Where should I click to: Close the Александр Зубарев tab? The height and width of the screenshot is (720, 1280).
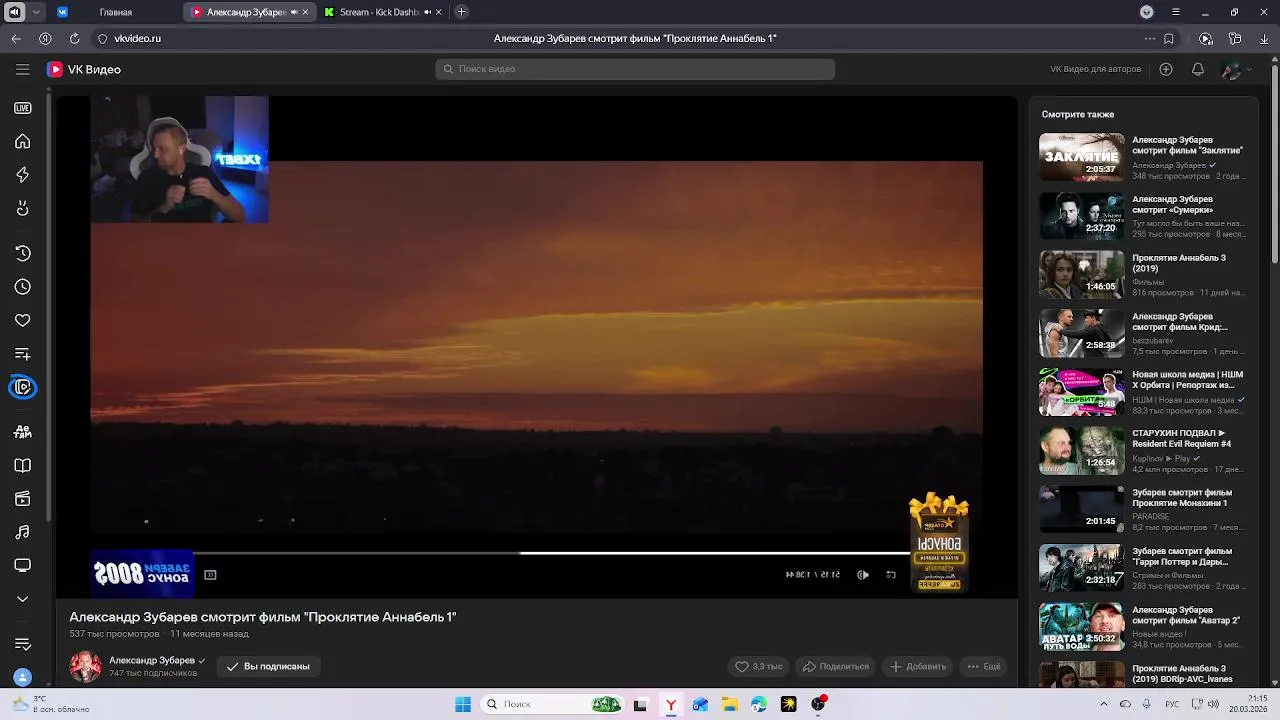305,12
